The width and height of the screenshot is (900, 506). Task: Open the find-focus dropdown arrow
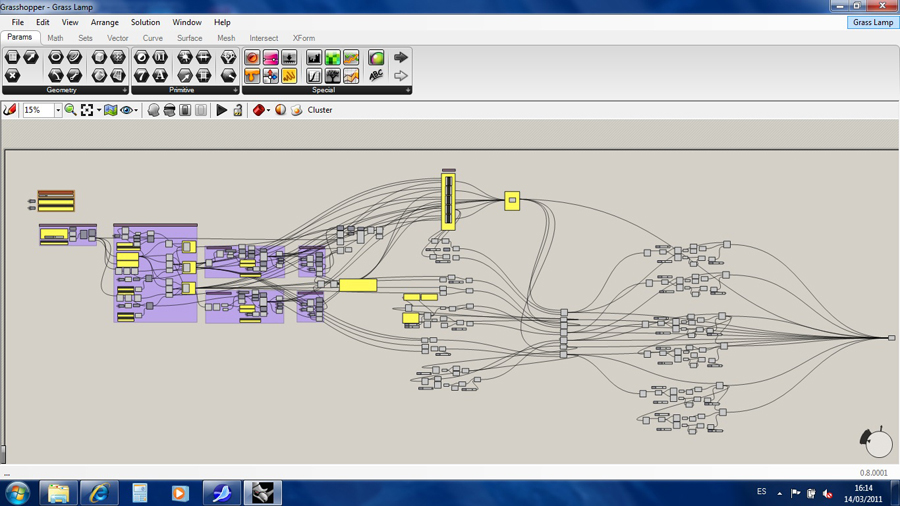[x=99, y=110]
